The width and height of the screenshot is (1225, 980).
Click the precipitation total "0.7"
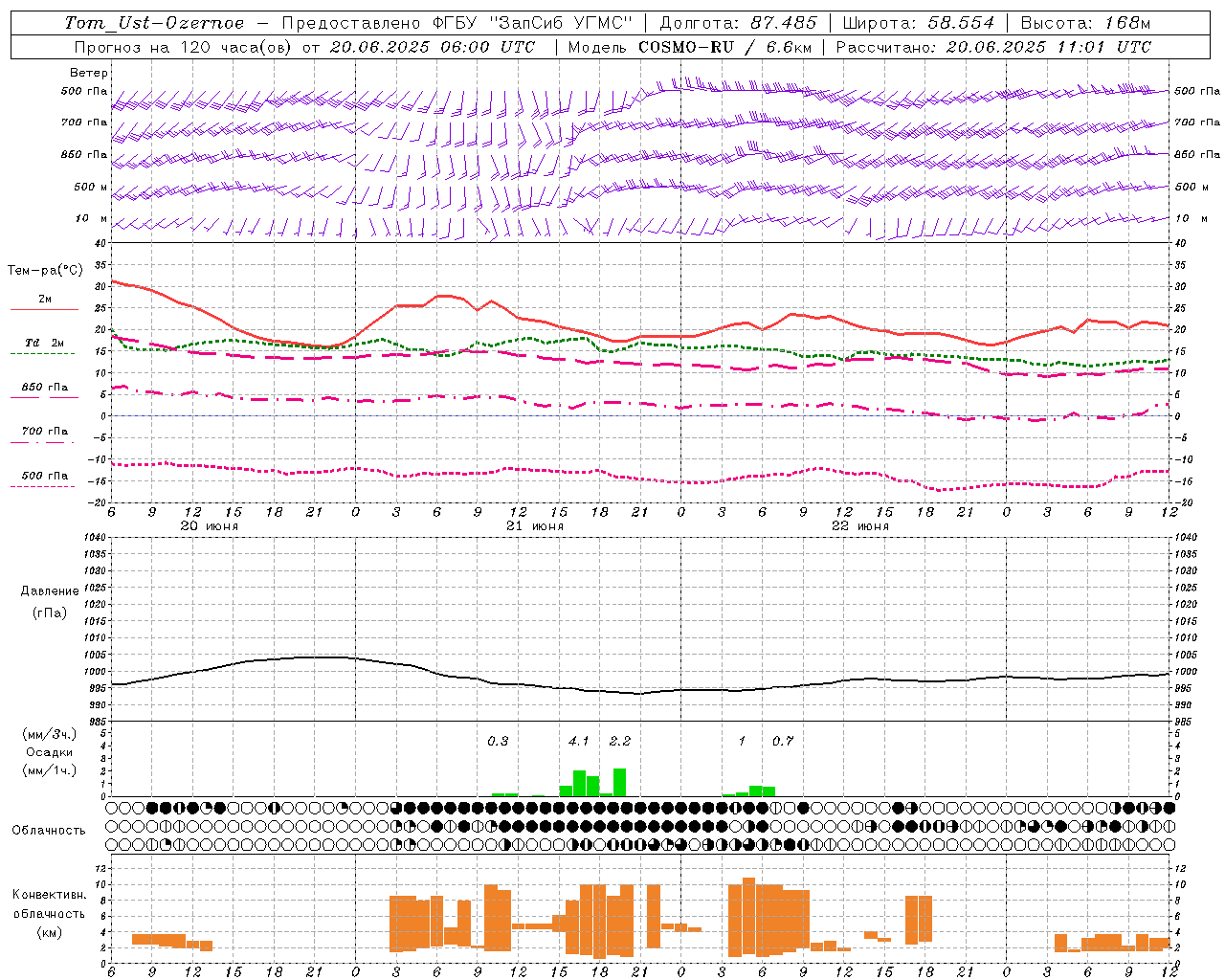(783, 742)
